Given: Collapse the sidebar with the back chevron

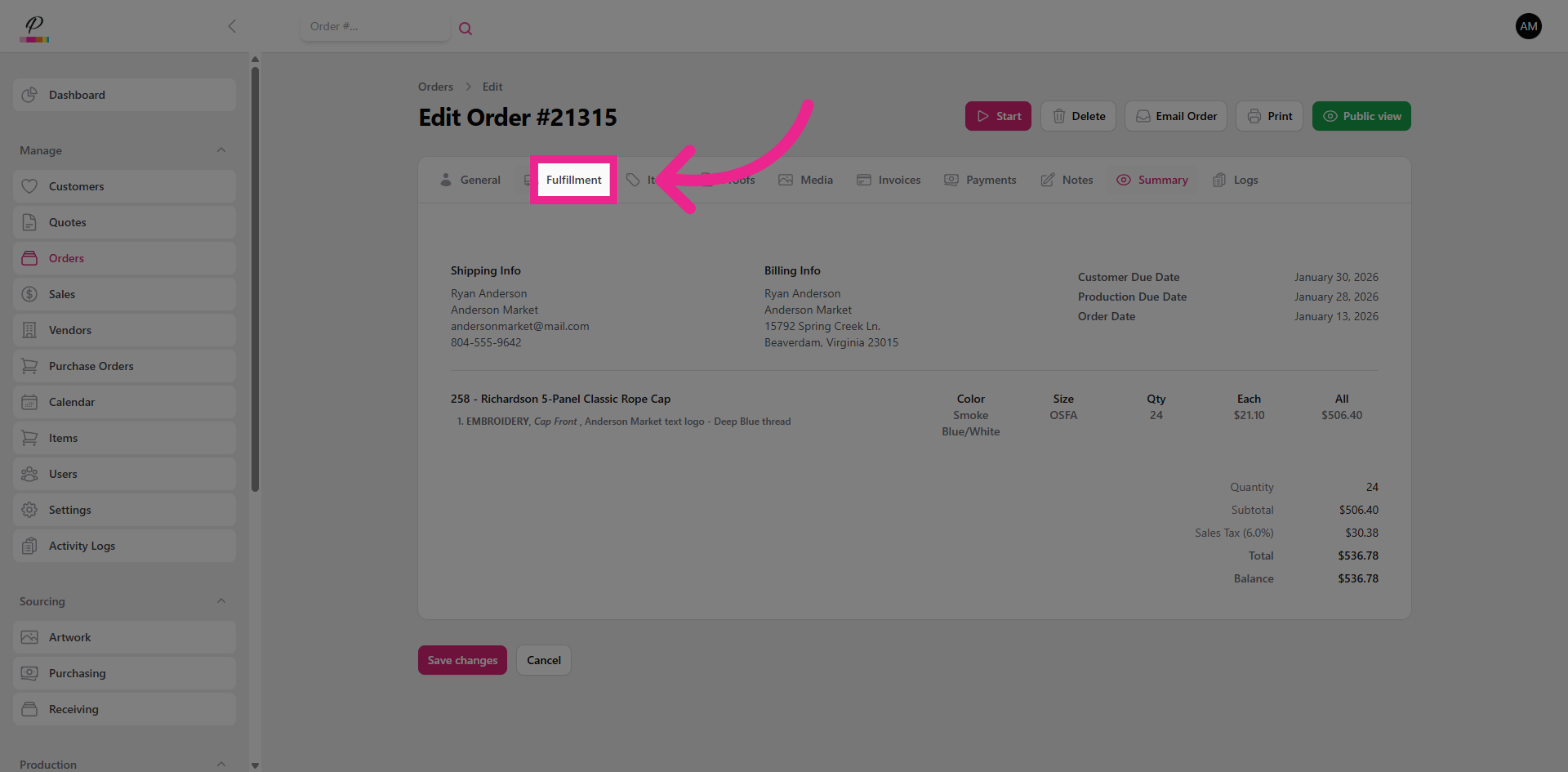Looking at the screenshot, I should (x=232, y=26).
